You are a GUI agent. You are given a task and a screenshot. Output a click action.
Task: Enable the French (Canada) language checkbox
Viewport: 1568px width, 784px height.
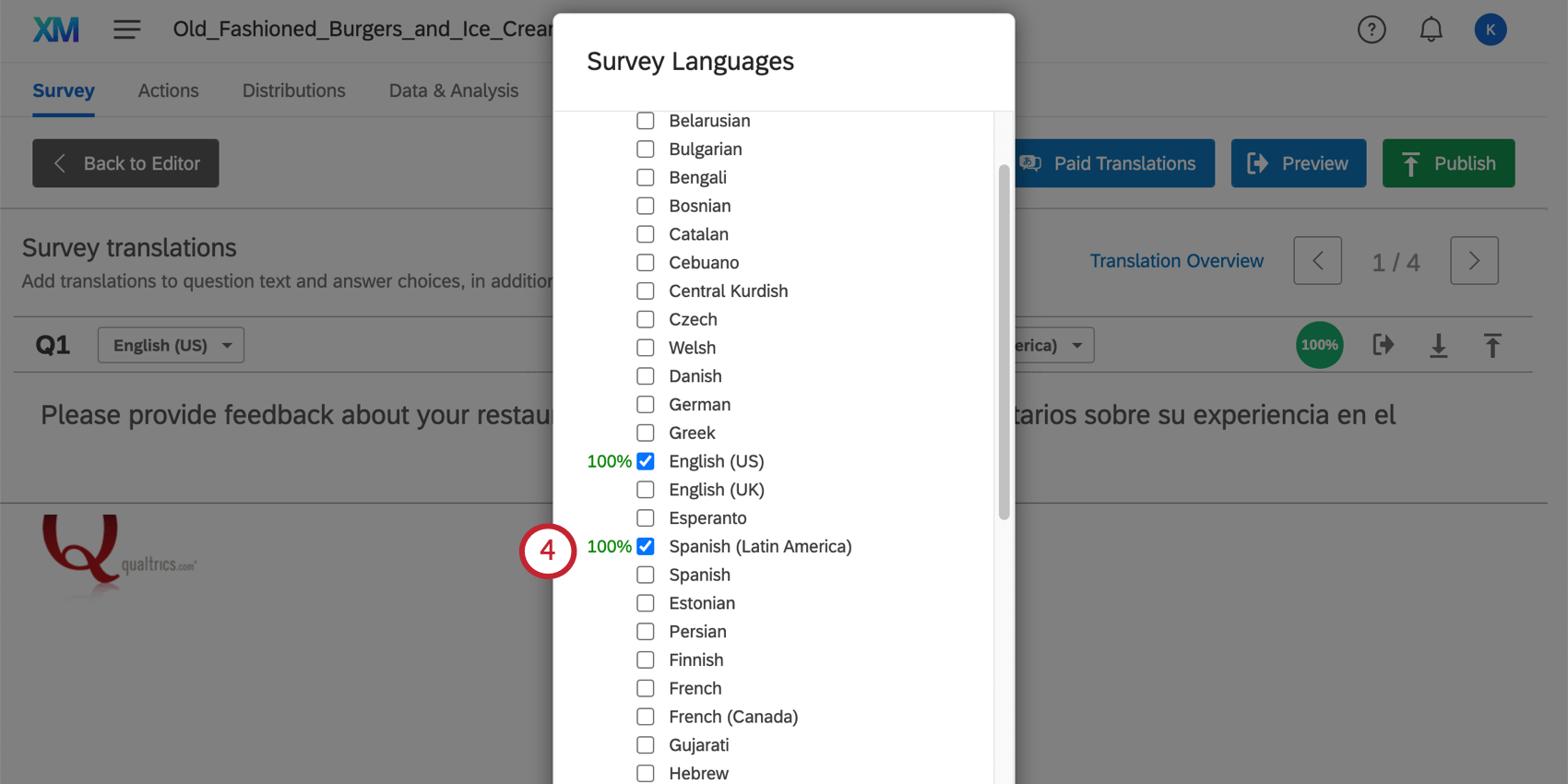[646, 717]
